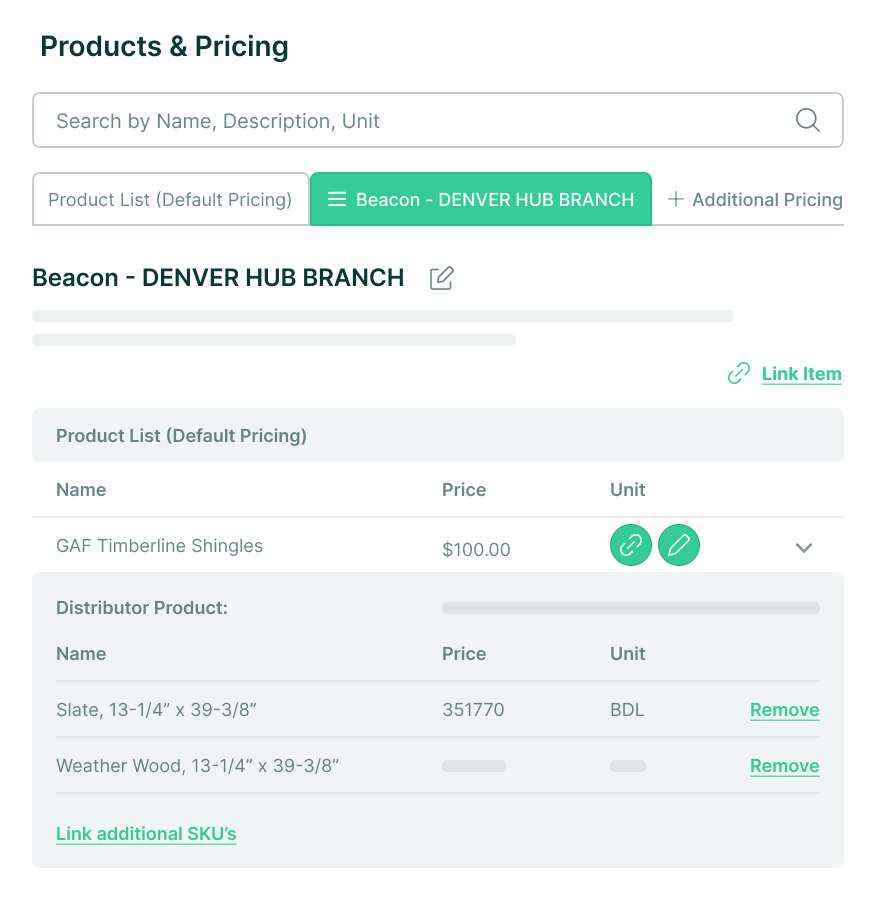Click the $100.00 price value
876x900 pixels.
[476, 549]
